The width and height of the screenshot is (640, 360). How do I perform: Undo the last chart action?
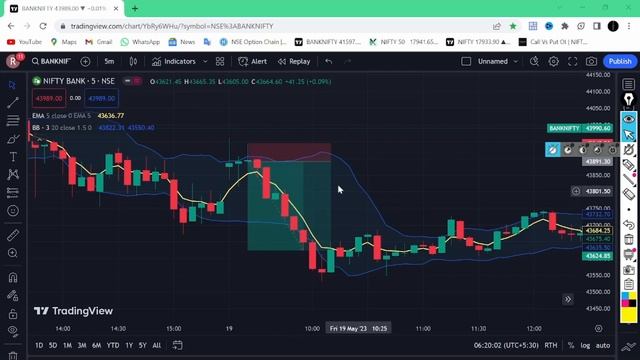329,61
